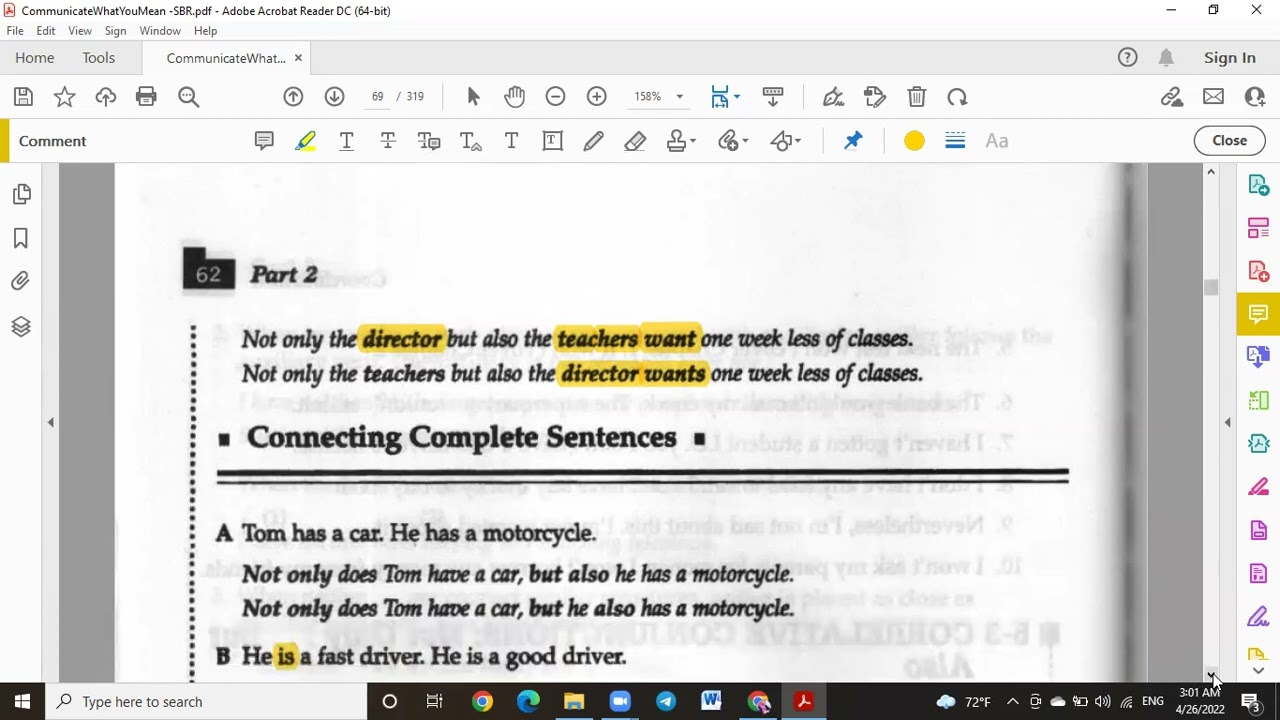
Task: Share a link using the link icon
Action: point(1172,97)
